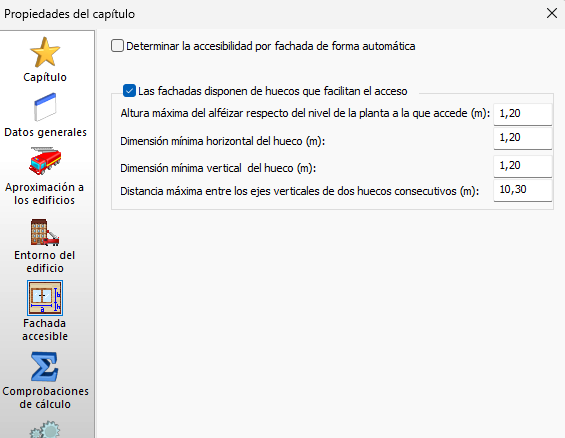Click the distancia máxima entre ejes field

coord(522,190)
